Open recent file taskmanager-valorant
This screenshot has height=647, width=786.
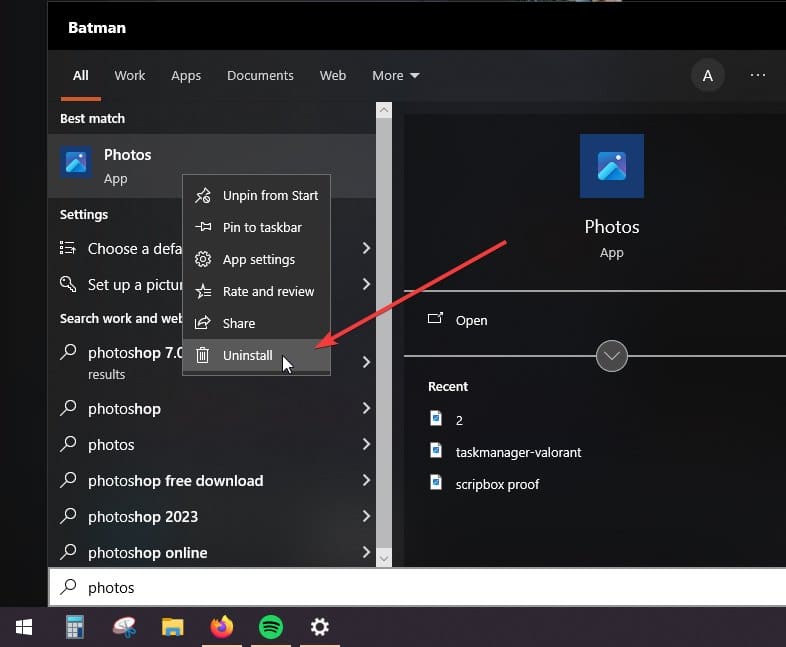(x=518, y=453)
